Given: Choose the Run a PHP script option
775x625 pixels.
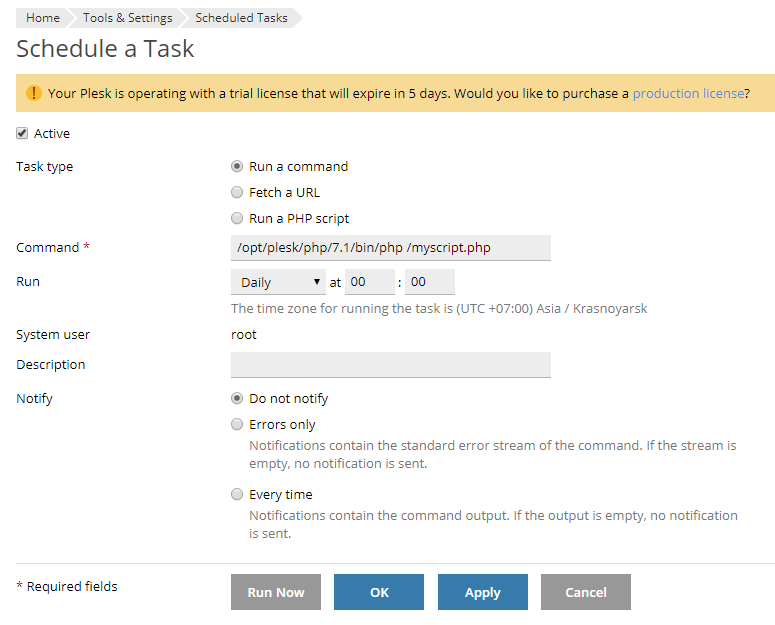Looking at the screenshot, I should coord(237,218).
